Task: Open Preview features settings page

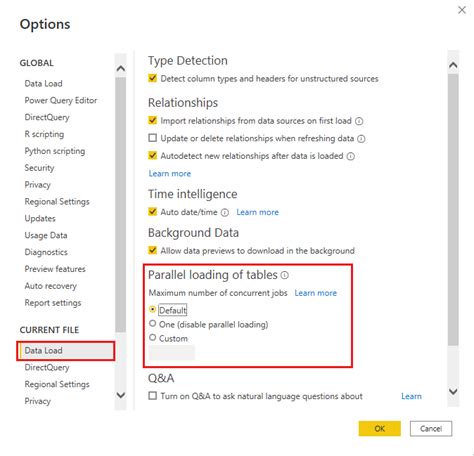Action: tap(55, 269)
